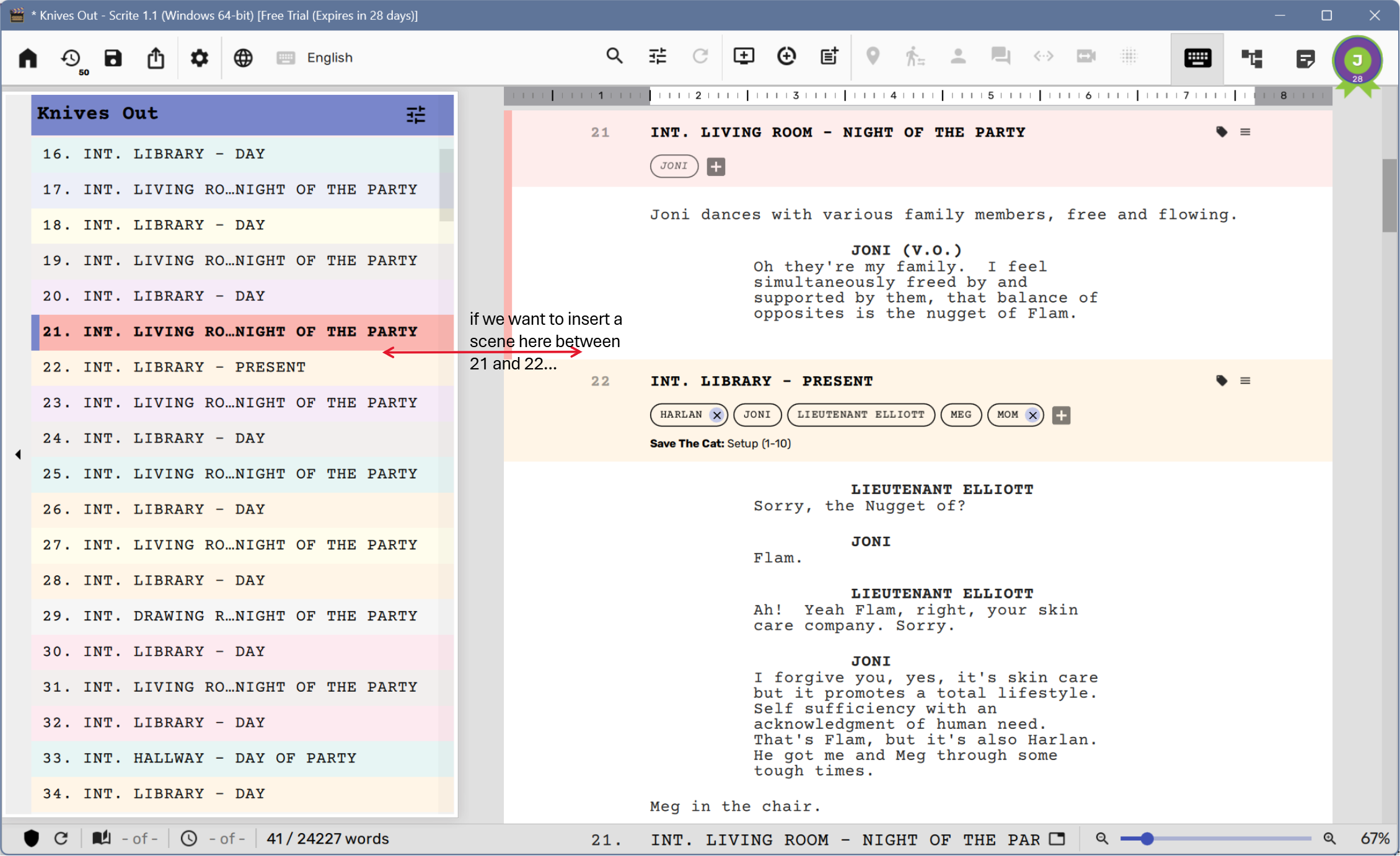The width and height of the screenshot is (1400, 856).
Task: Switch to Screenplay editor keyboard tab
Action: (1197, 58)
